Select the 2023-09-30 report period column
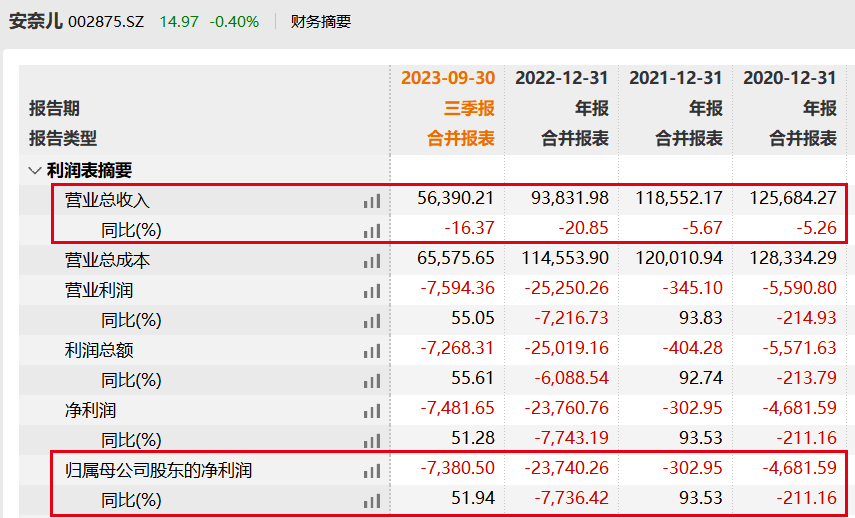 point(448,78)
